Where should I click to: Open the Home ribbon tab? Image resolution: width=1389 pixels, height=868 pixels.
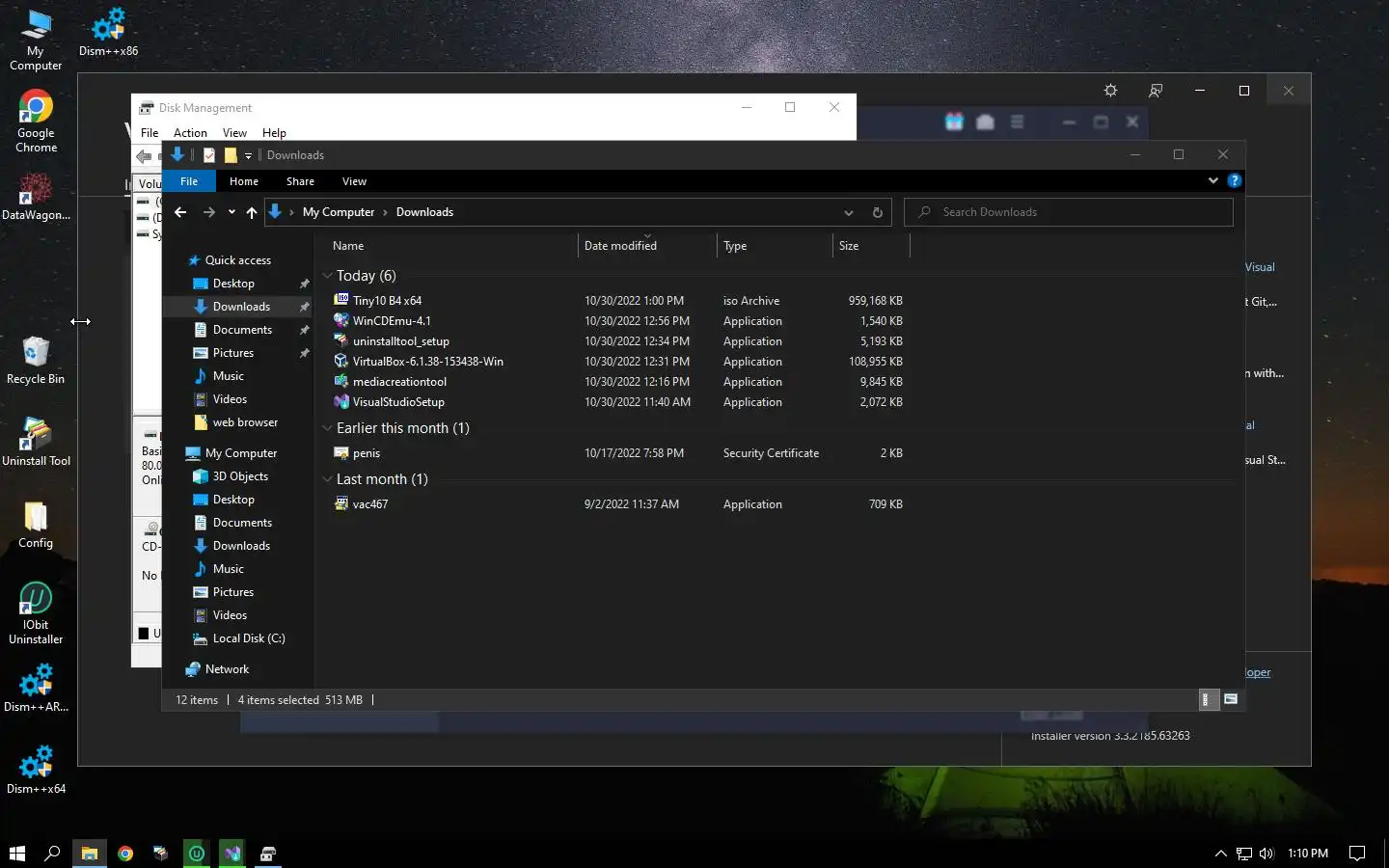point(244,181)
